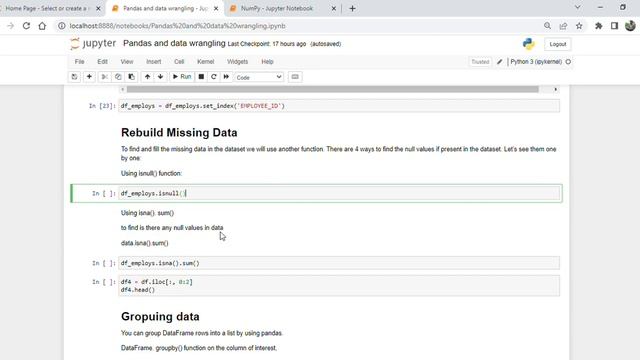Image resolution: width=640 pixels, height=360 pixels.
Task: Click the Python logo icon
Action: [x=529, y=44]
